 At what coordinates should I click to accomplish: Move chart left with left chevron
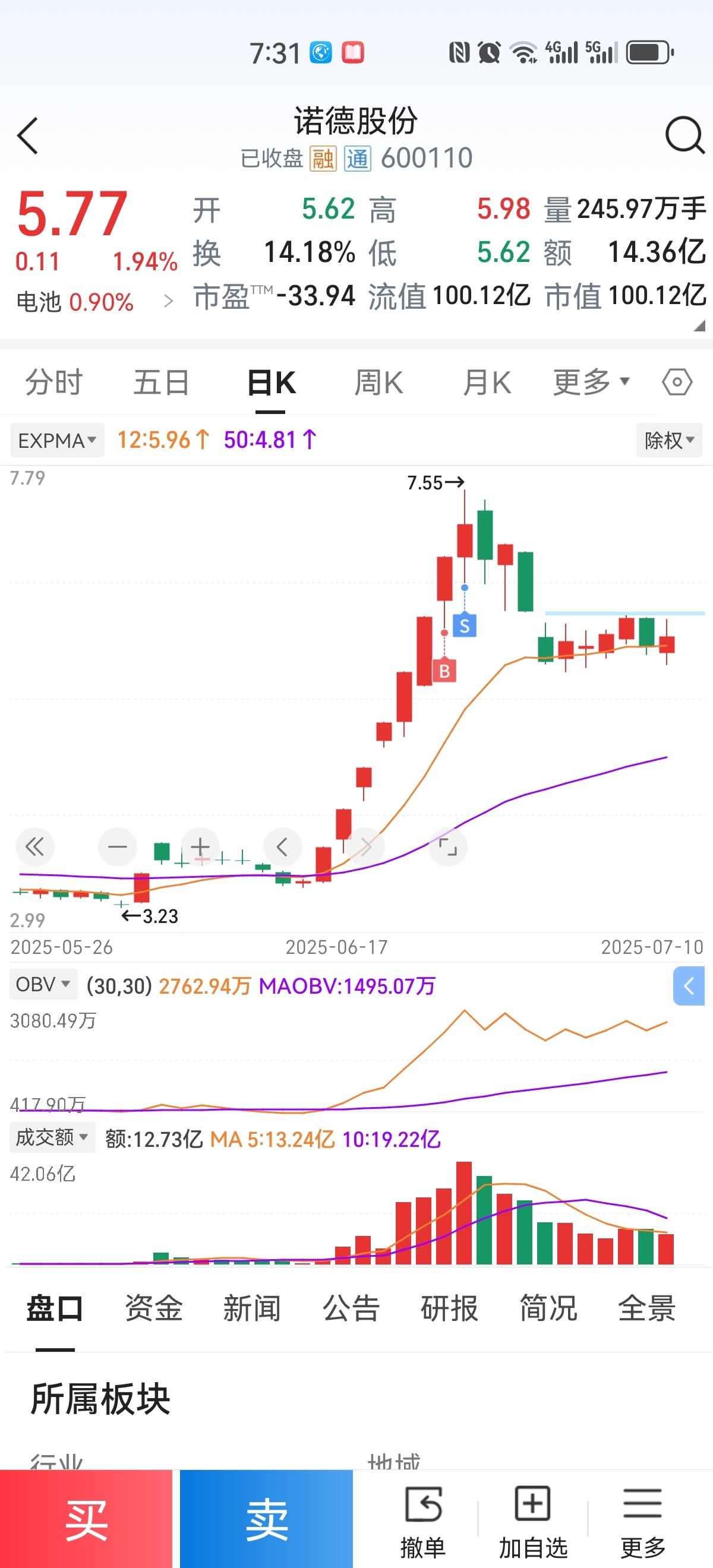(282, 846)
